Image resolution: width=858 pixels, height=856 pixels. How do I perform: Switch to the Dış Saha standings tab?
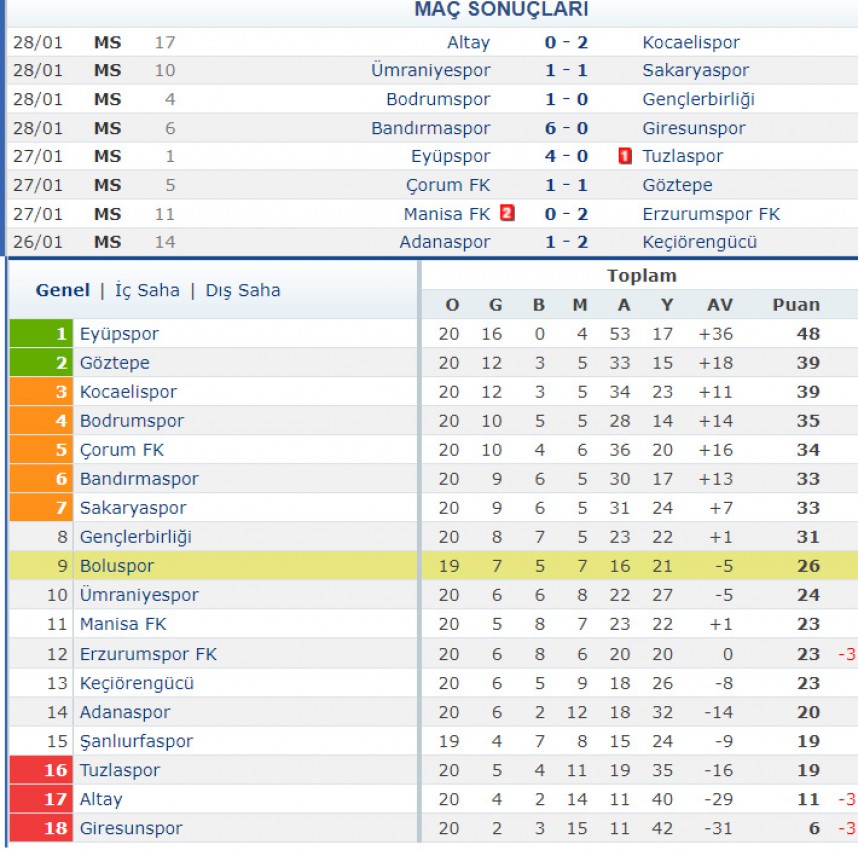[242, 290]
